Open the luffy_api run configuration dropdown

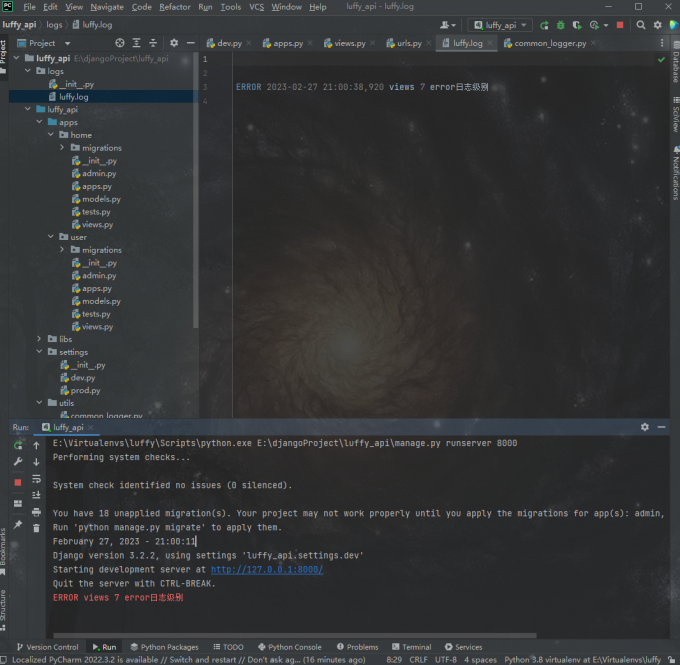point(500,24)
